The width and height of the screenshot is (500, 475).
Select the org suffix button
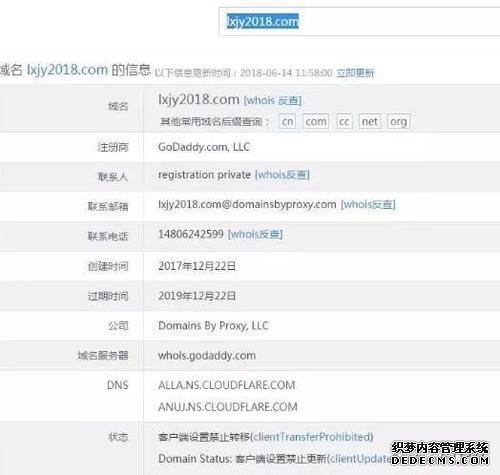pos(398,122)
